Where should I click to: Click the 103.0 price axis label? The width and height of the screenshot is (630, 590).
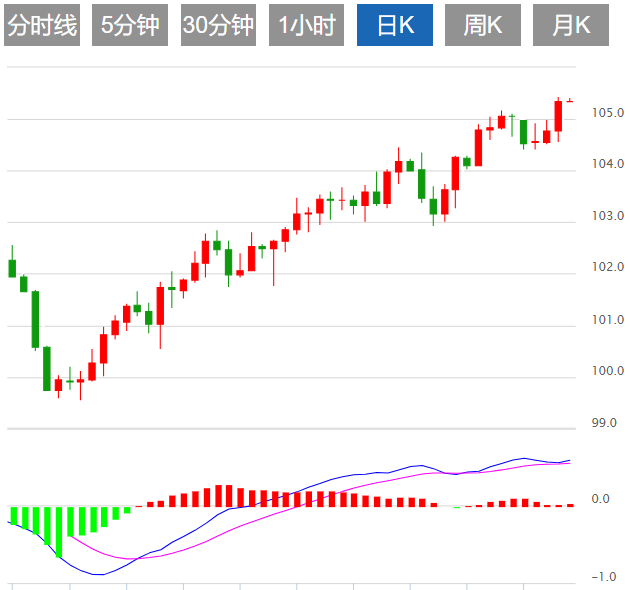[x=607, y=216]
